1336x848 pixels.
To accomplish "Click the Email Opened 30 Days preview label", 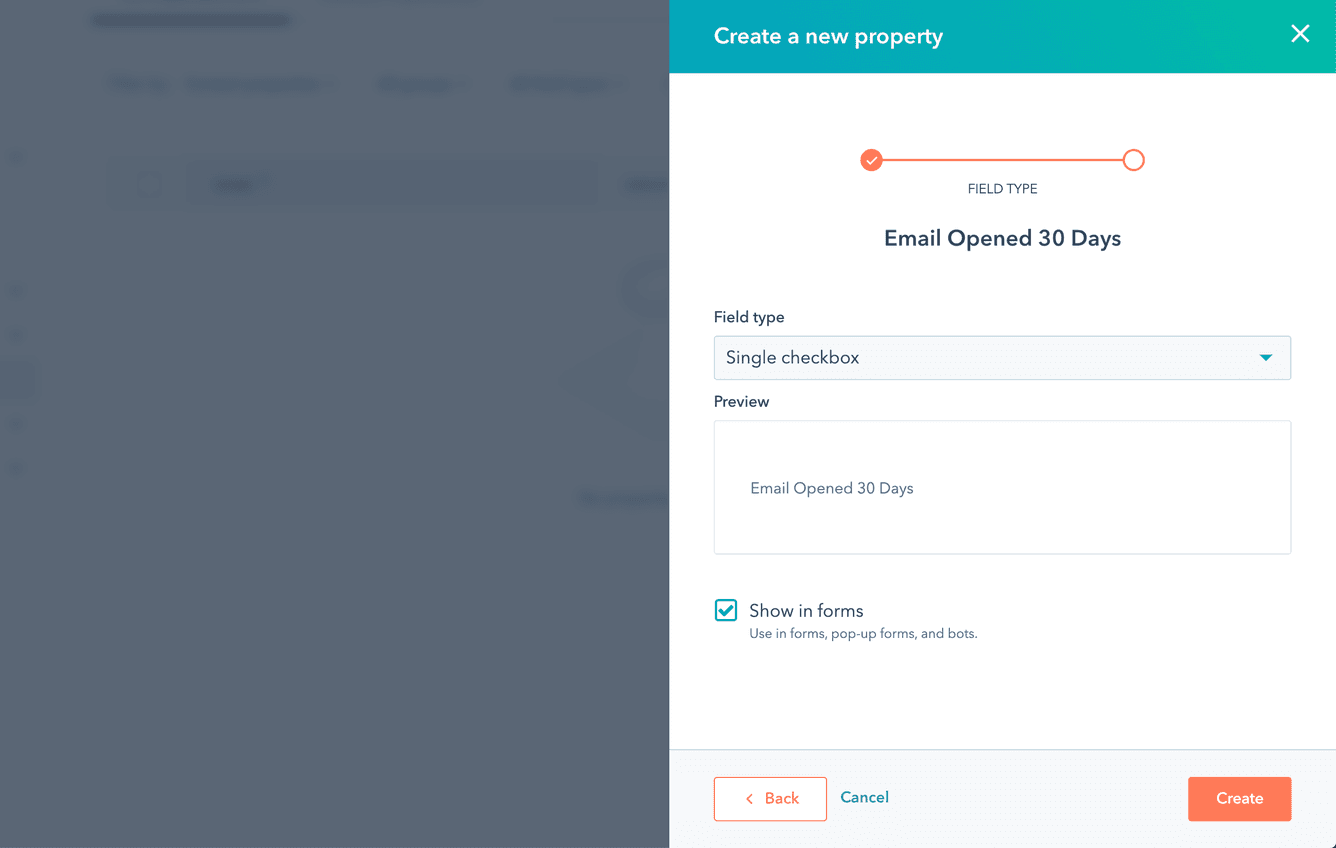I will coord(832,488).
